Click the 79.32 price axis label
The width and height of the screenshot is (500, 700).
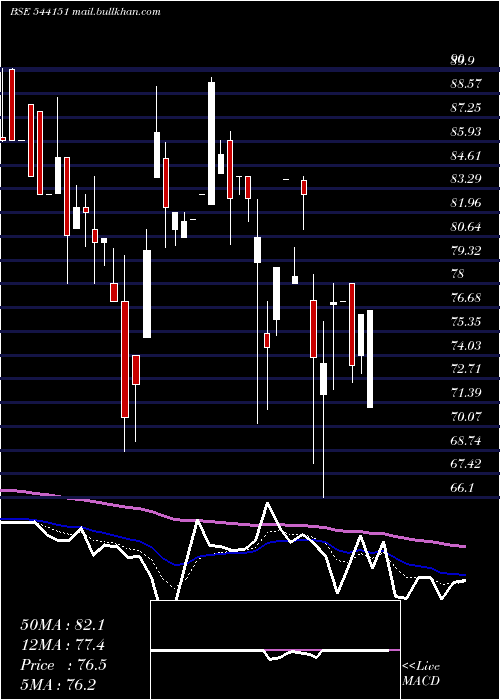(467, 250)
